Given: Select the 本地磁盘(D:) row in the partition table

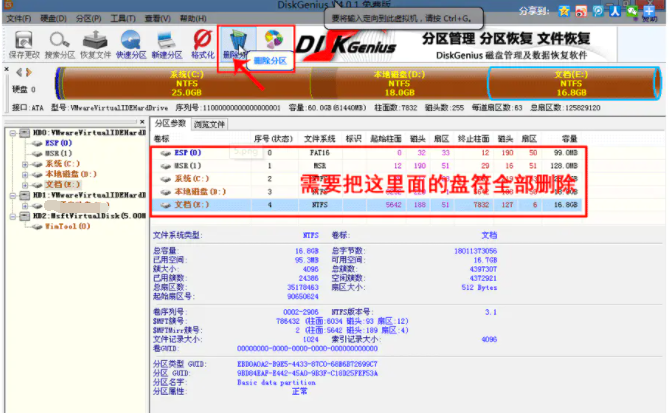Looking at the screenshot, I should (366, 192).
